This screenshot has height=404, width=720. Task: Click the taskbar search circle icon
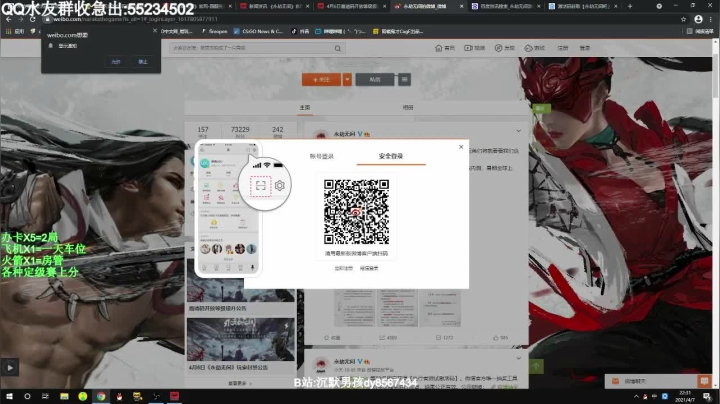coord(27,396)
